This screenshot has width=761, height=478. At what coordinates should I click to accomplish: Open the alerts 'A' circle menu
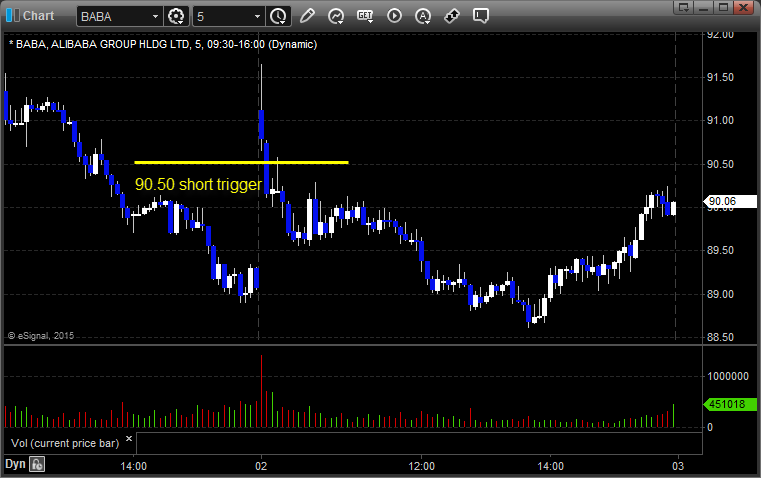tap(423, 16)
